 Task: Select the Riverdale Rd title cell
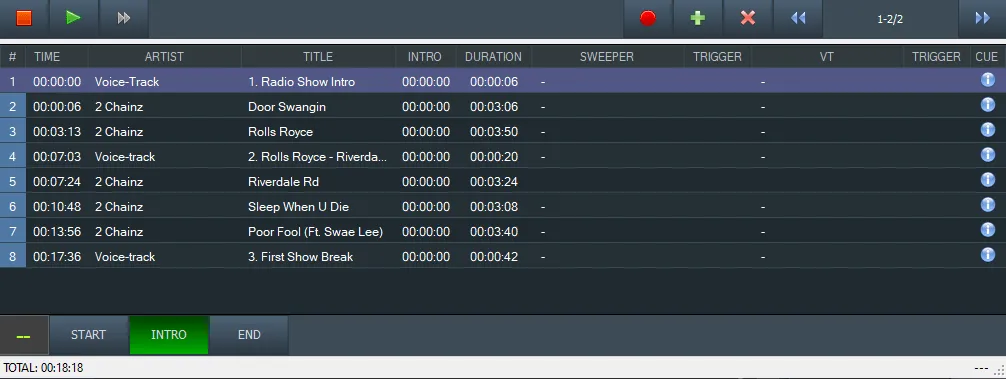click(x=283, y=182)
